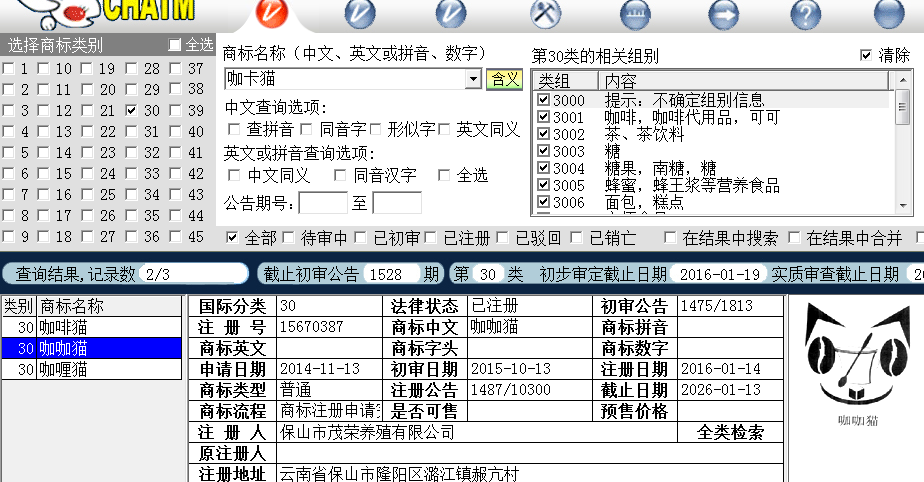Check trademark class 25 checkbox
Screen dimensions: 924x482
tap(87, 194)
